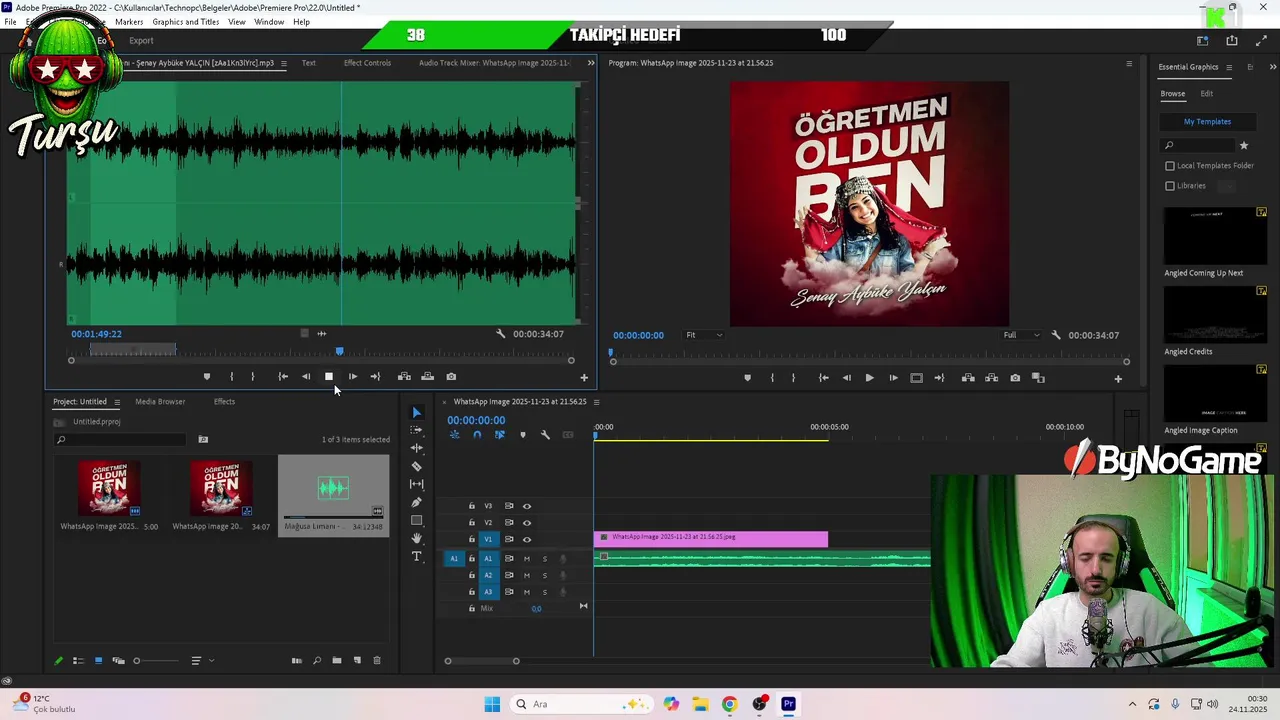1280x720 pixels.
Task: Switch to Effect Controls tab
Action: coord(367,63)
